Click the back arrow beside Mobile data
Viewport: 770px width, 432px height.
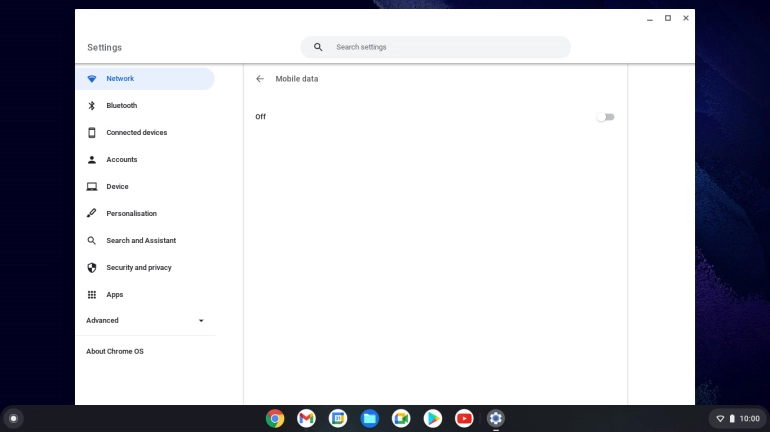pyautogui.click(x=260, y=79)
